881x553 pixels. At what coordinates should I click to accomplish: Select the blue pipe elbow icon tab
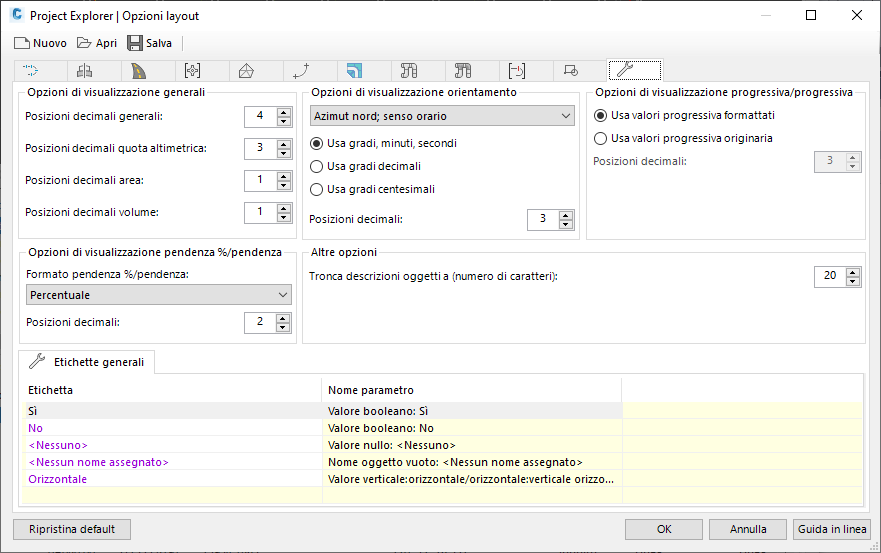pos(355,70)
